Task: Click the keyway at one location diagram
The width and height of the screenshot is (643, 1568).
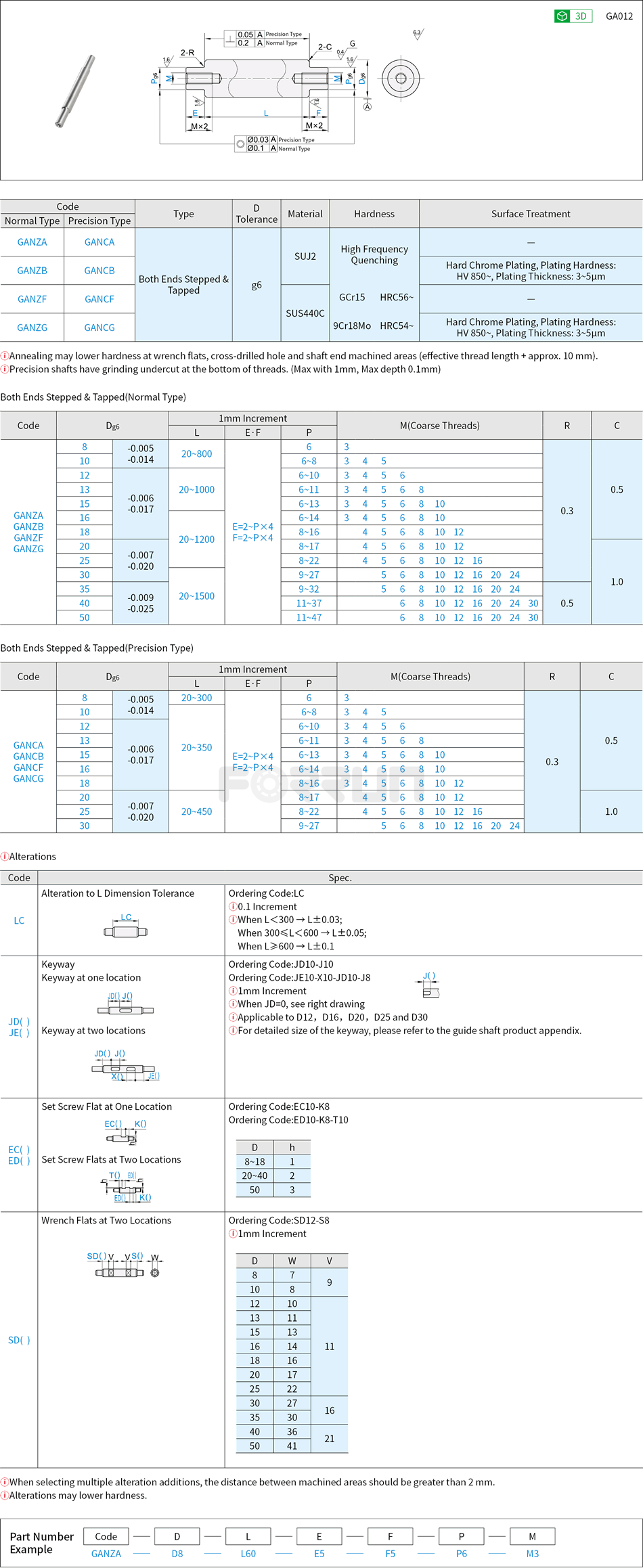Action: click(x=126, y=1004)
